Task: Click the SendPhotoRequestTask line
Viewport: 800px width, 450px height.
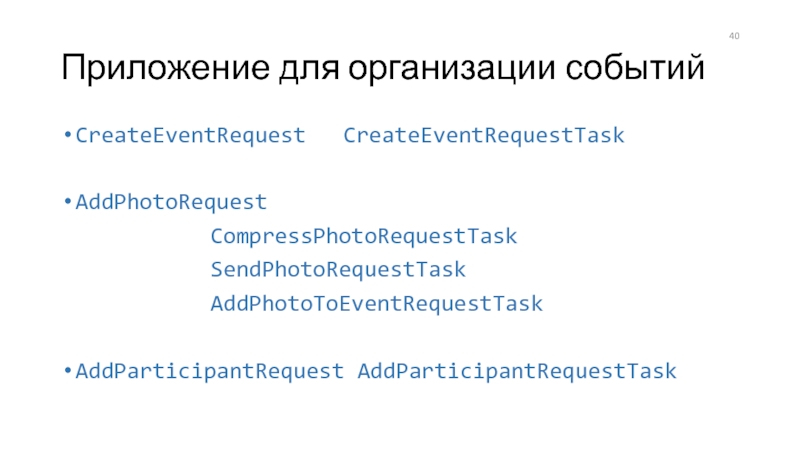Action: tap(338, 270)
